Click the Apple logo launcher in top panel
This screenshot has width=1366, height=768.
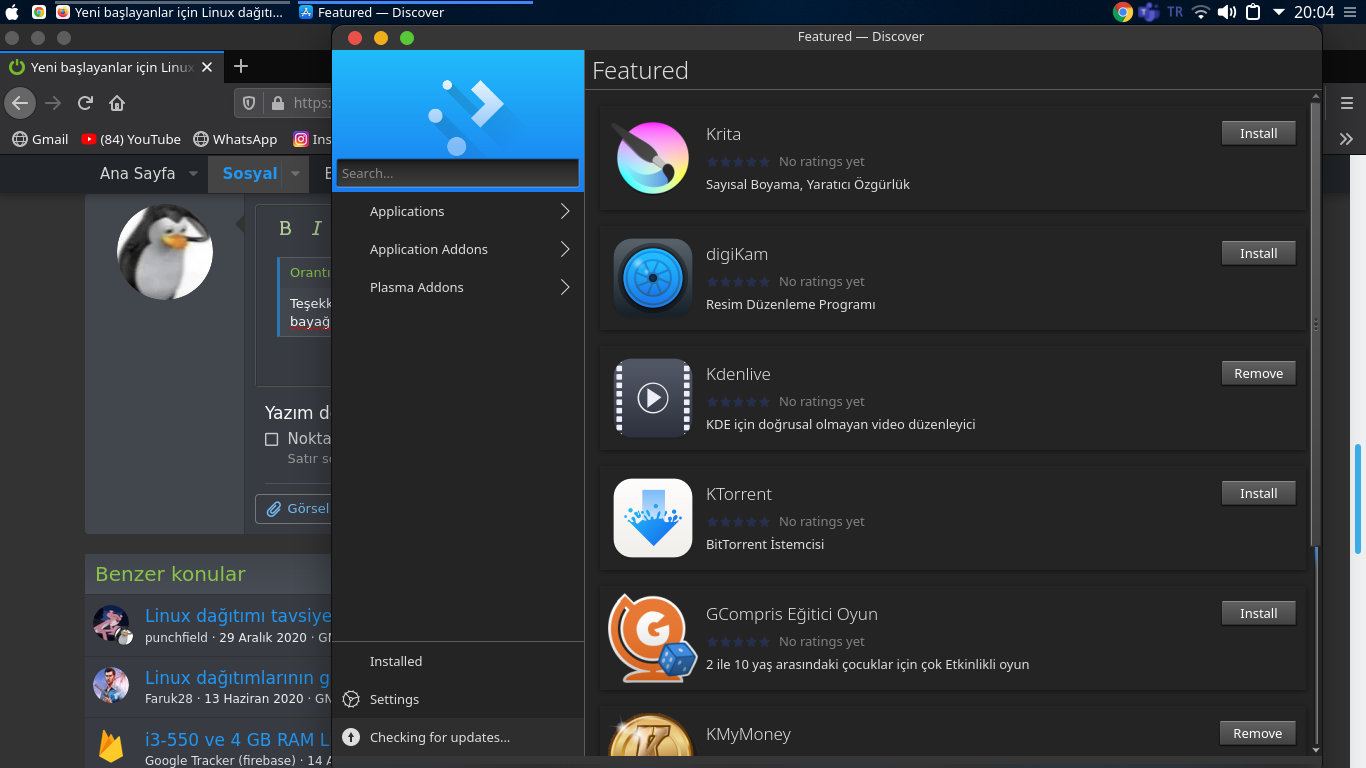[x=12, y=12]
